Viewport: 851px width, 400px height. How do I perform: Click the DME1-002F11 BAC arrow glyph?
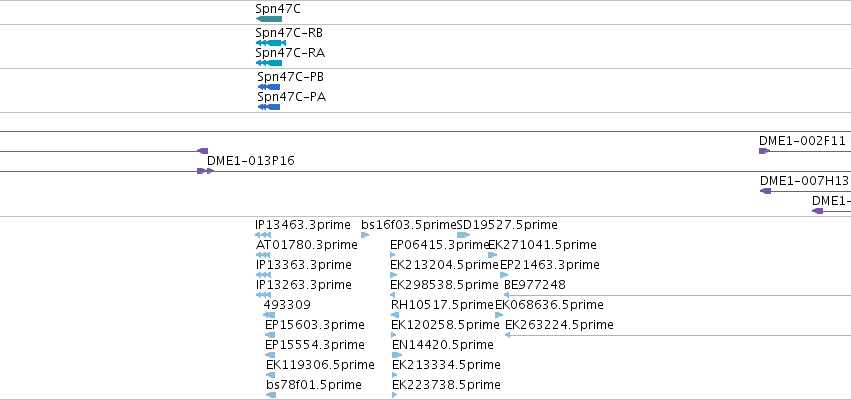(764, 151)
